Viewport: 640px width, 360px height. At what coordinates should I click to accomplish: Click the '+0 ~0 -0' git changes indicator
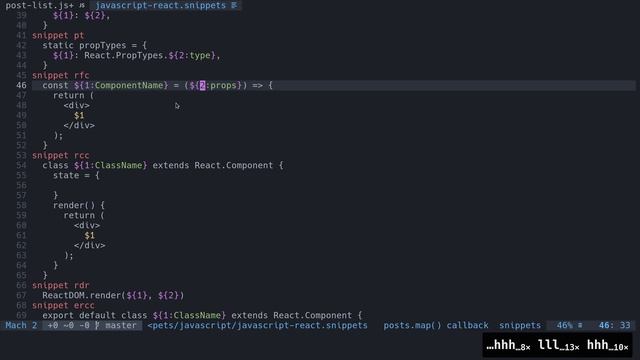[x=69, y=325]
